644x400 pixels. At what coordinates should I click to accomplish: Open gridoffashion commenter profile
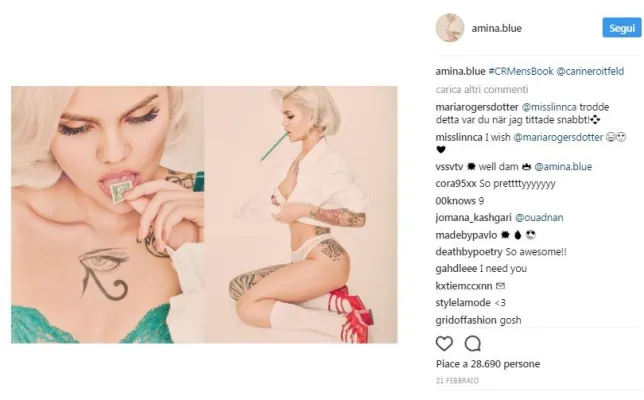tap(466, 320)
